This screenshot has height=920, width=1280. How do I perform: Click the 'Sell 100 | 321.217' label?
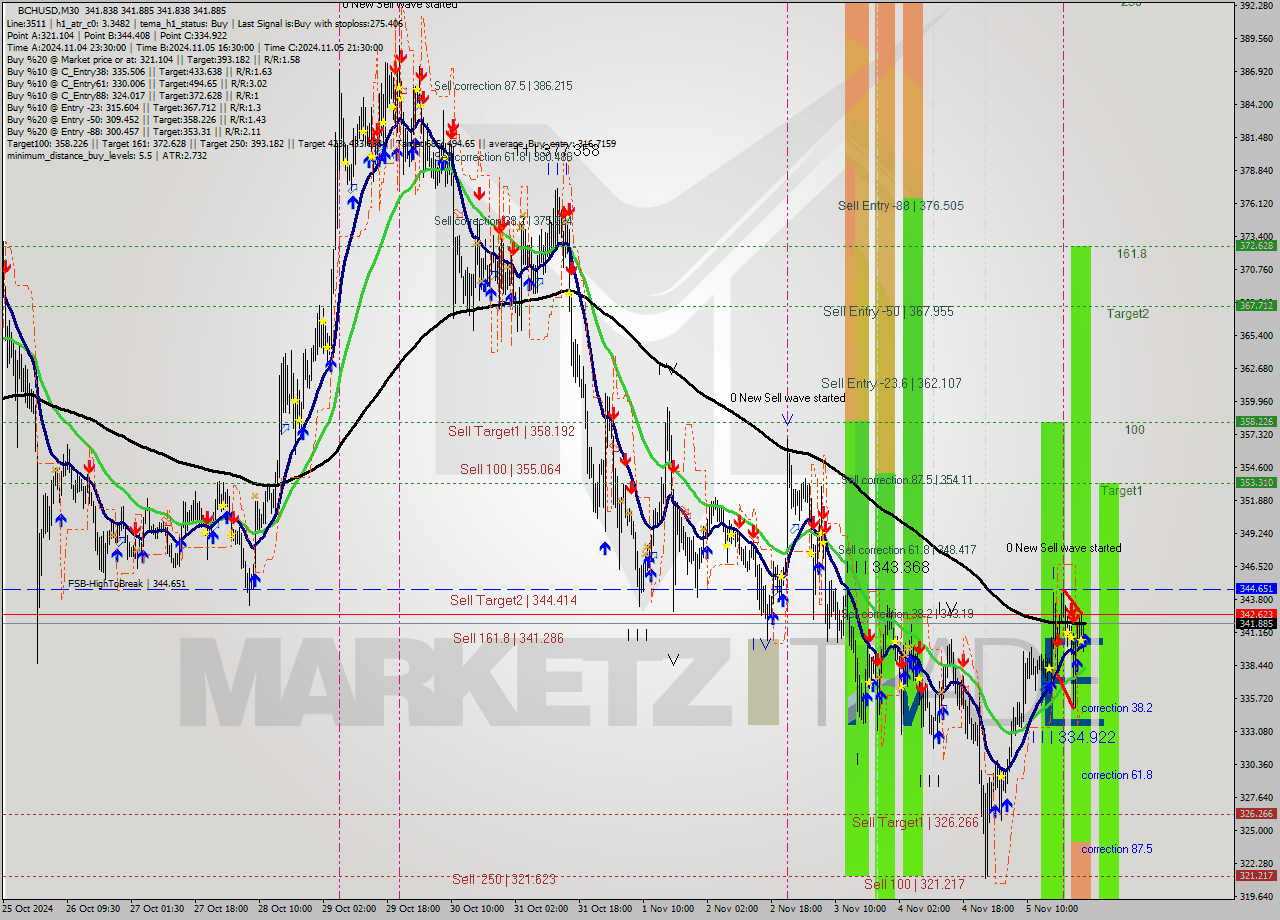tap(914, 885)
